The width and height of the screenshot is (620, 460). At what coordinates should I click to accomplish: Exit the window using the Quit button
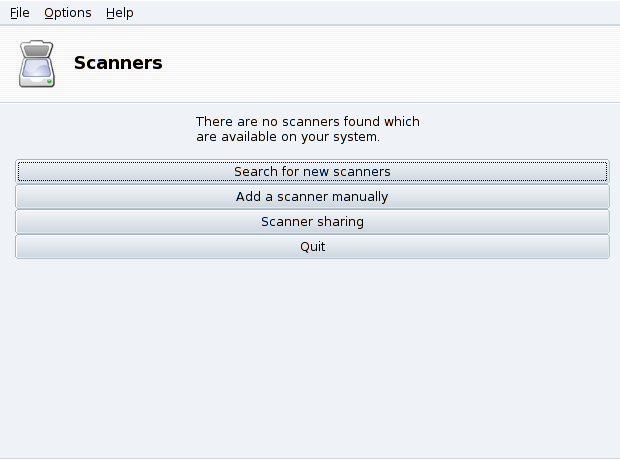point(312,247)
